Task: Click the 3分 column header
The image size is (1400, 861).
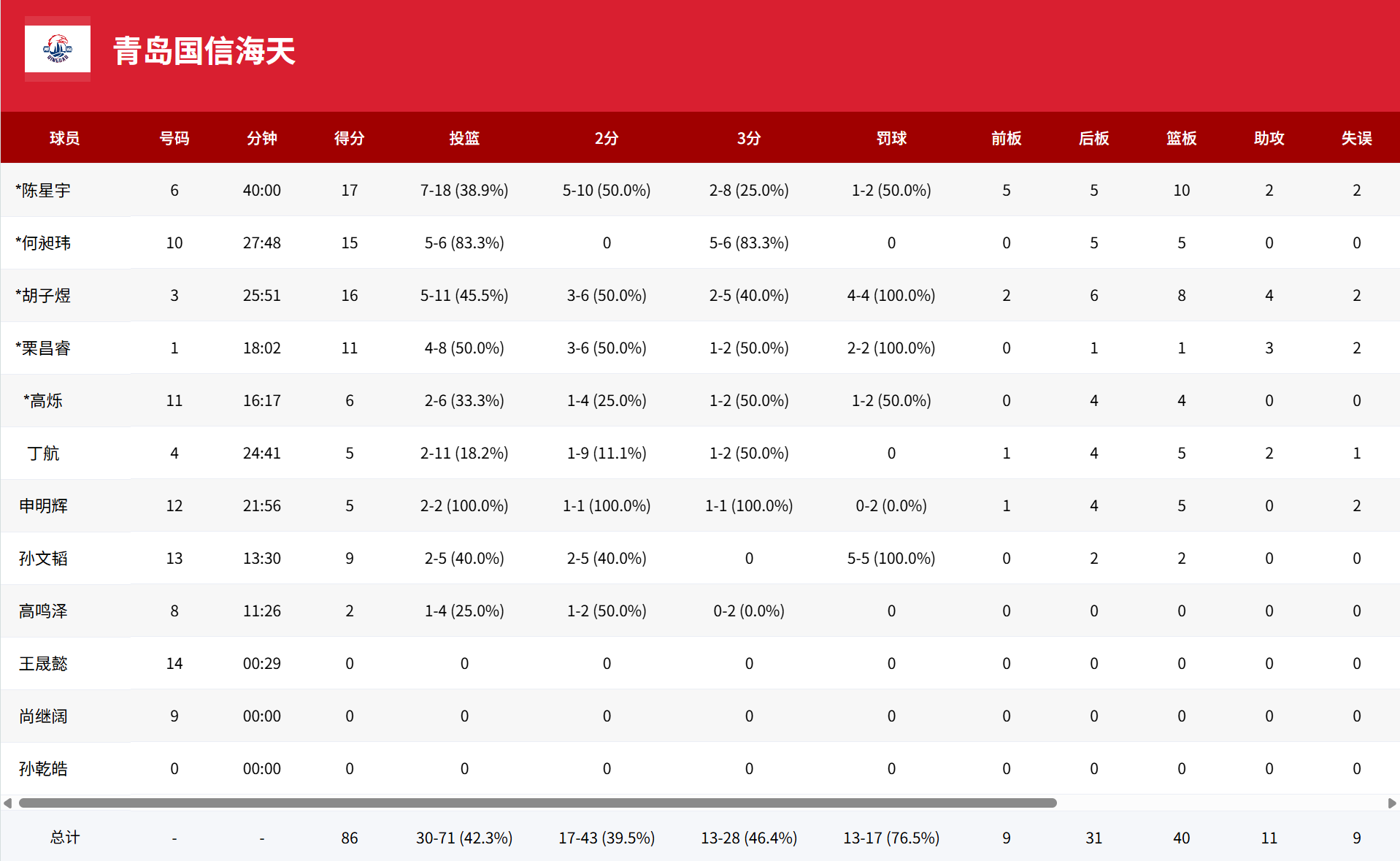Action: point(749,138)
